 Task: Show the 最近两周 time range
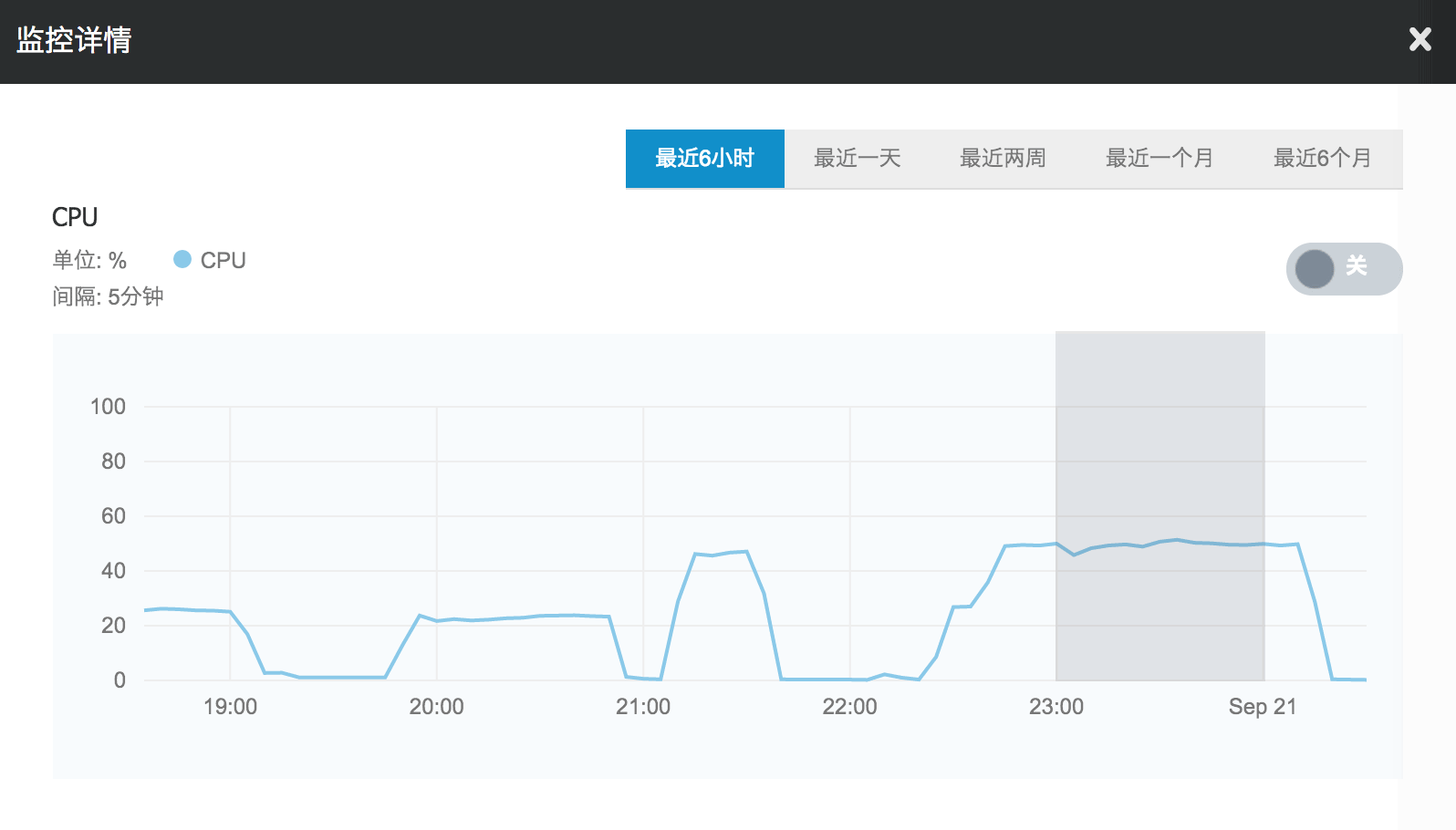(x=1002, y=159)
